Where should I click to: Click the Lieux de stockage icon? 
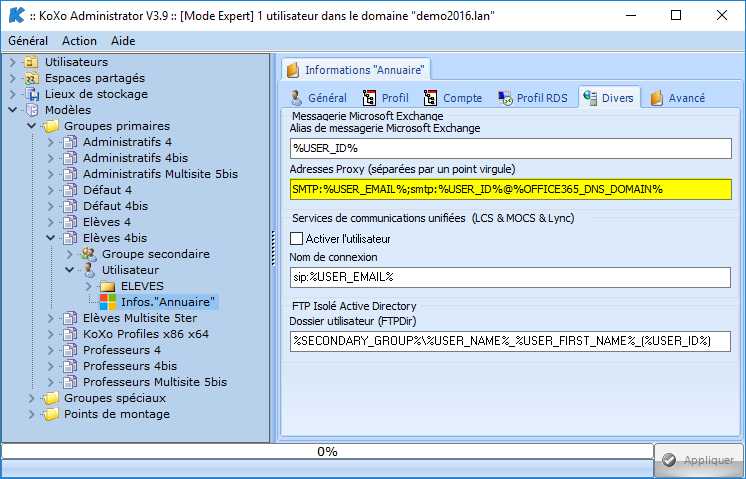[x=31, y=94]
